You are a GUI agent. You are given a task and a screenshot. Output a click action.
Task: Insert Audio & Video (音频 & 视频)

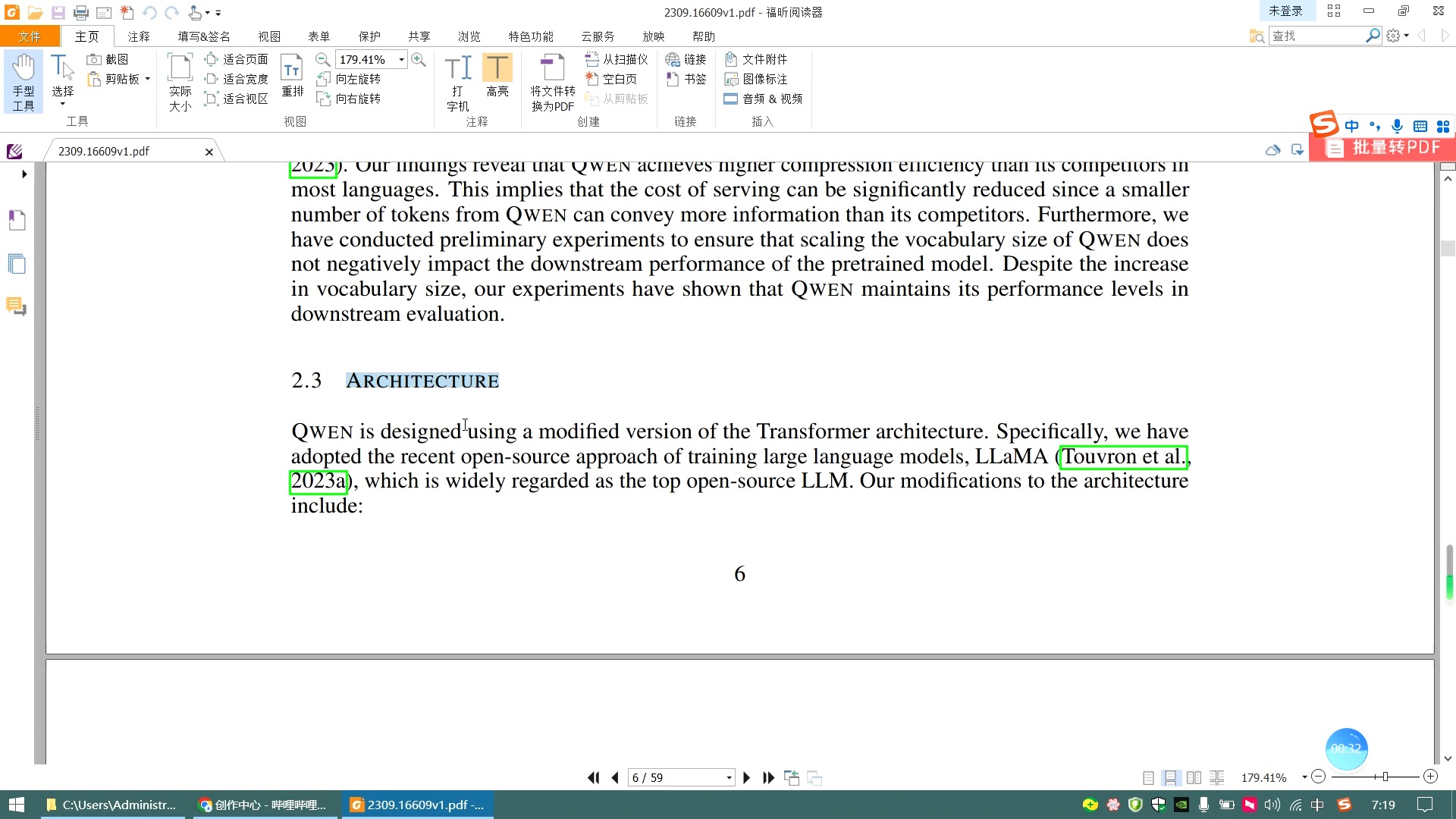(x=763, y=99)
